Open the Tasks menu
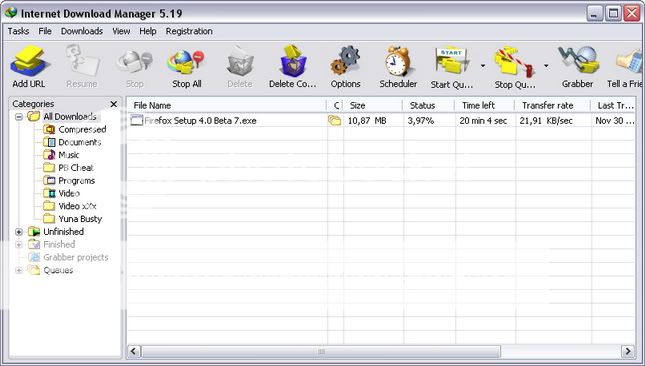The image size is (645, 366). 18,31
